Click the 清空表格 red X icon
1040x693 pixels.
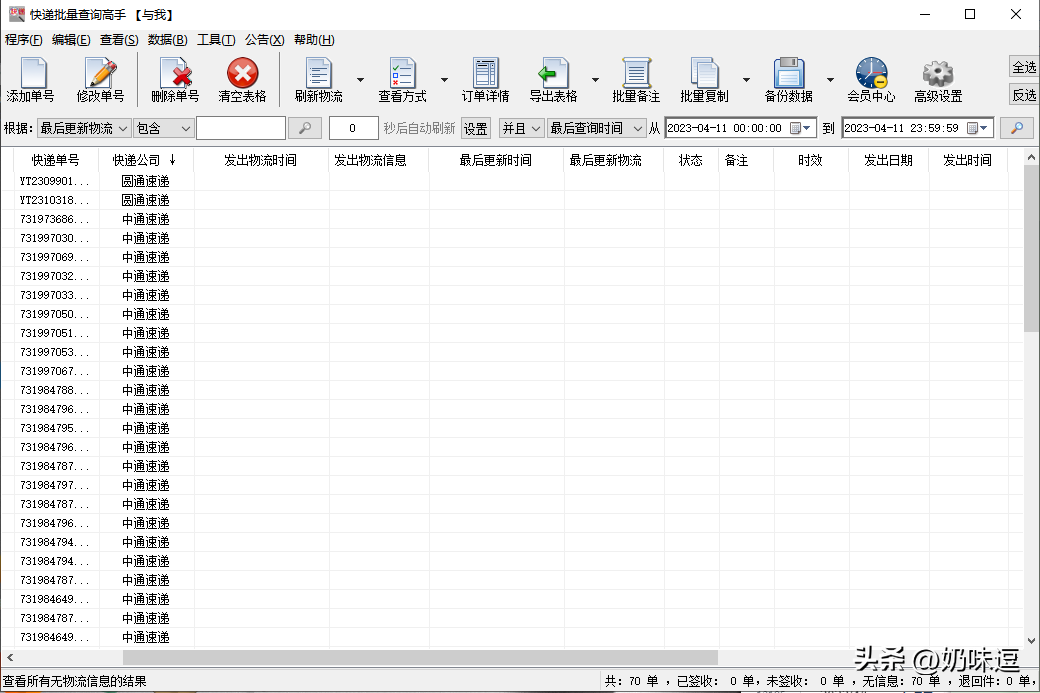pyautogui.click(x=243, y=73)
